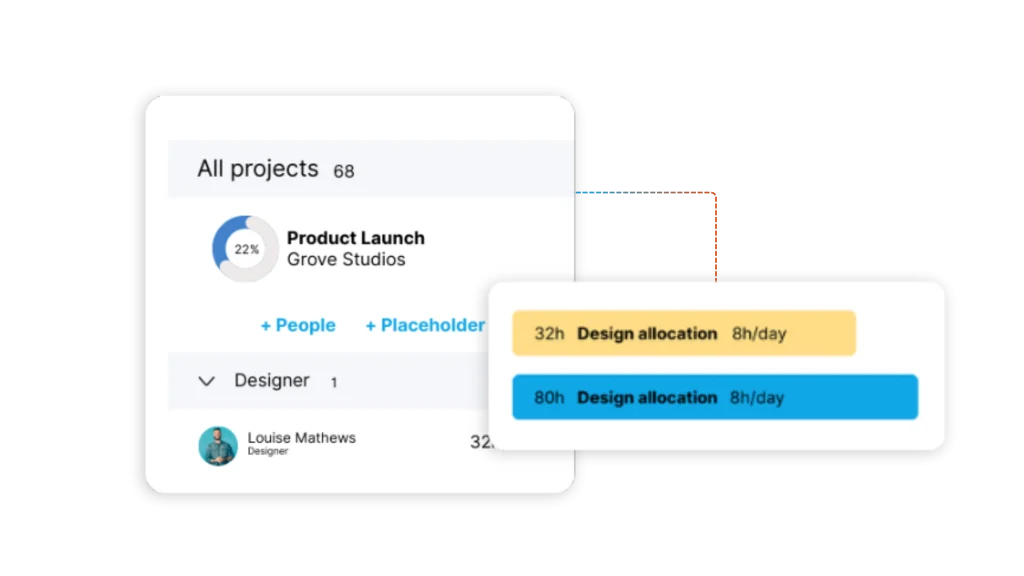Click the All projects header
The image size is (1024, 576).
coord(258,169)
